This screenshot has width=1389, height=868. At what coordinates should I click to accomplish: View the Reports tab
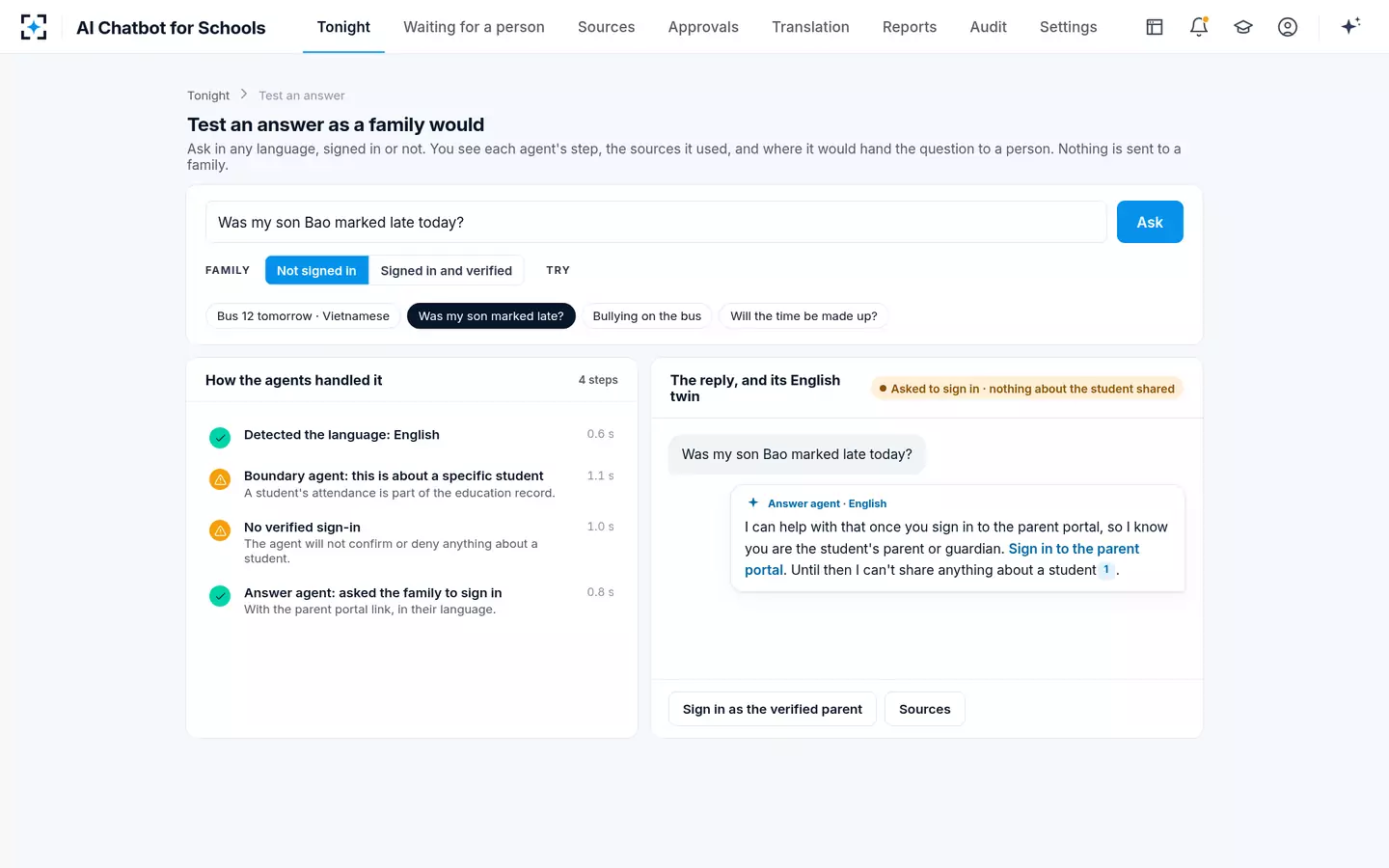coord(910,27)
